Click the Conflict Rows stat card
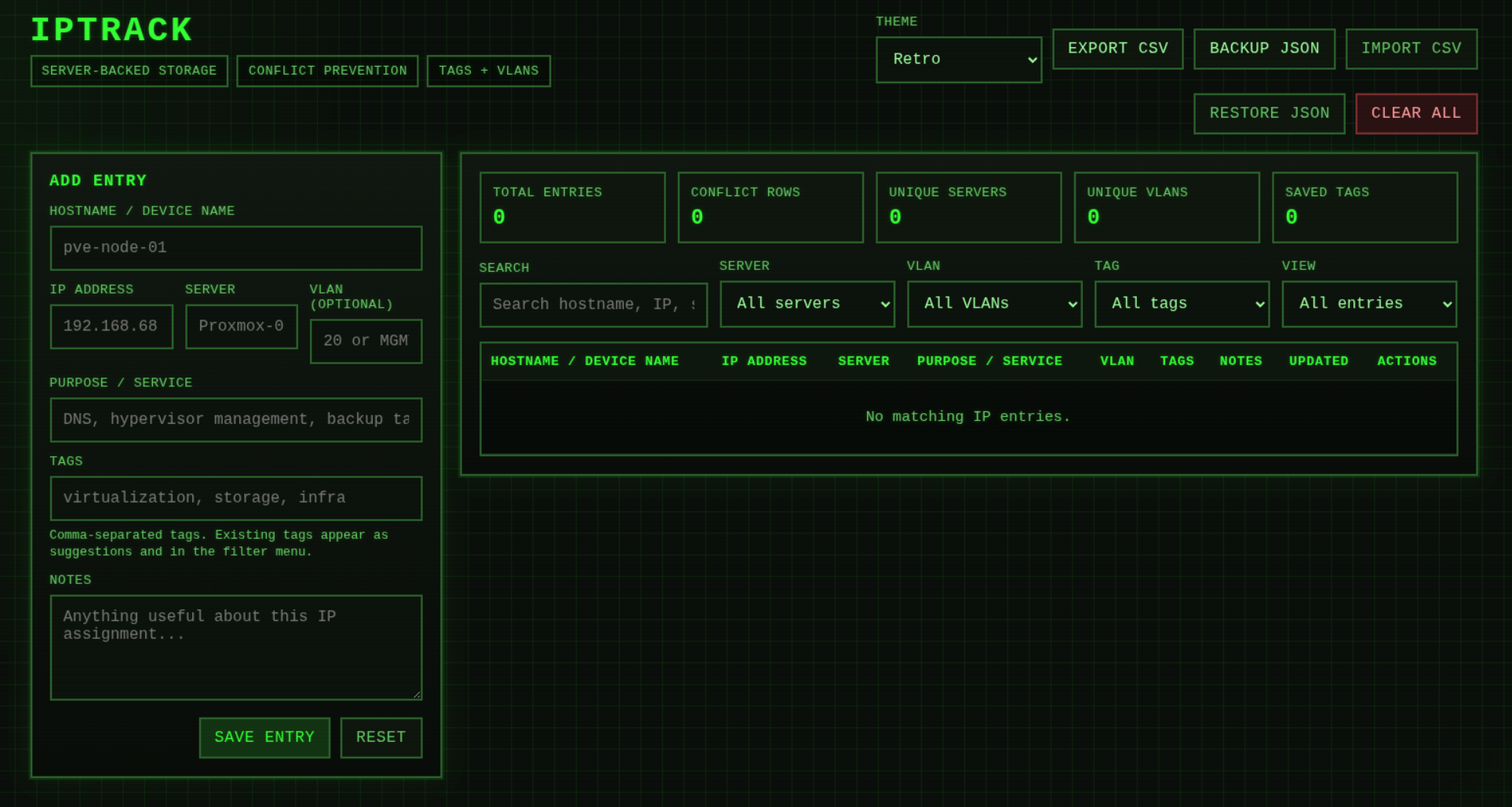The image size is (1512, 807). pos(771,208)
